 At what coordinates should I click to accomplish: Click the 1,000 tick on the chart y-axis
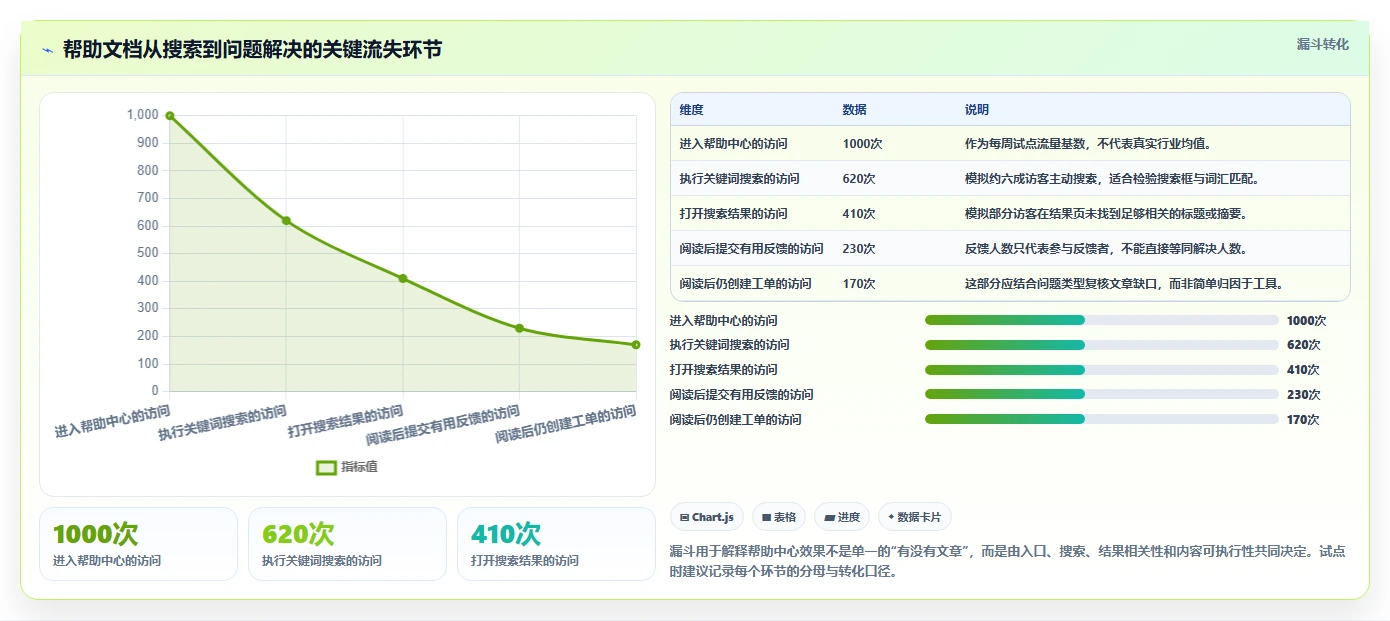(142, 115)
